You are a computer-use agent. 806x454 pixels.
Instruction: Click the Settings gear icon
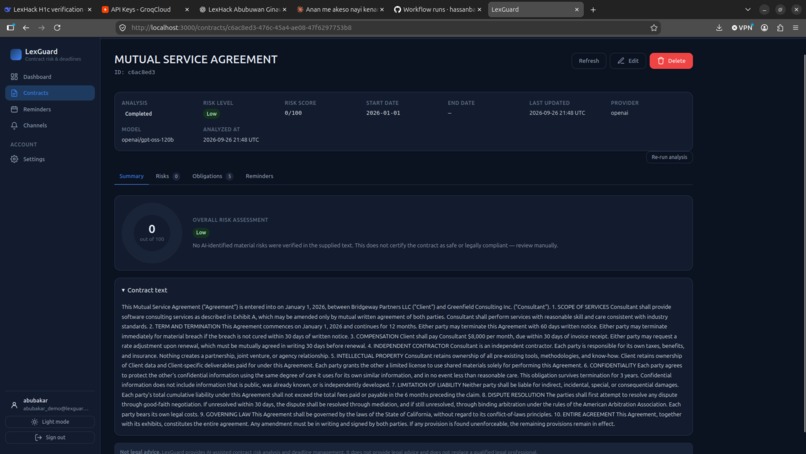pyautogui.click(x=14, y=159)
